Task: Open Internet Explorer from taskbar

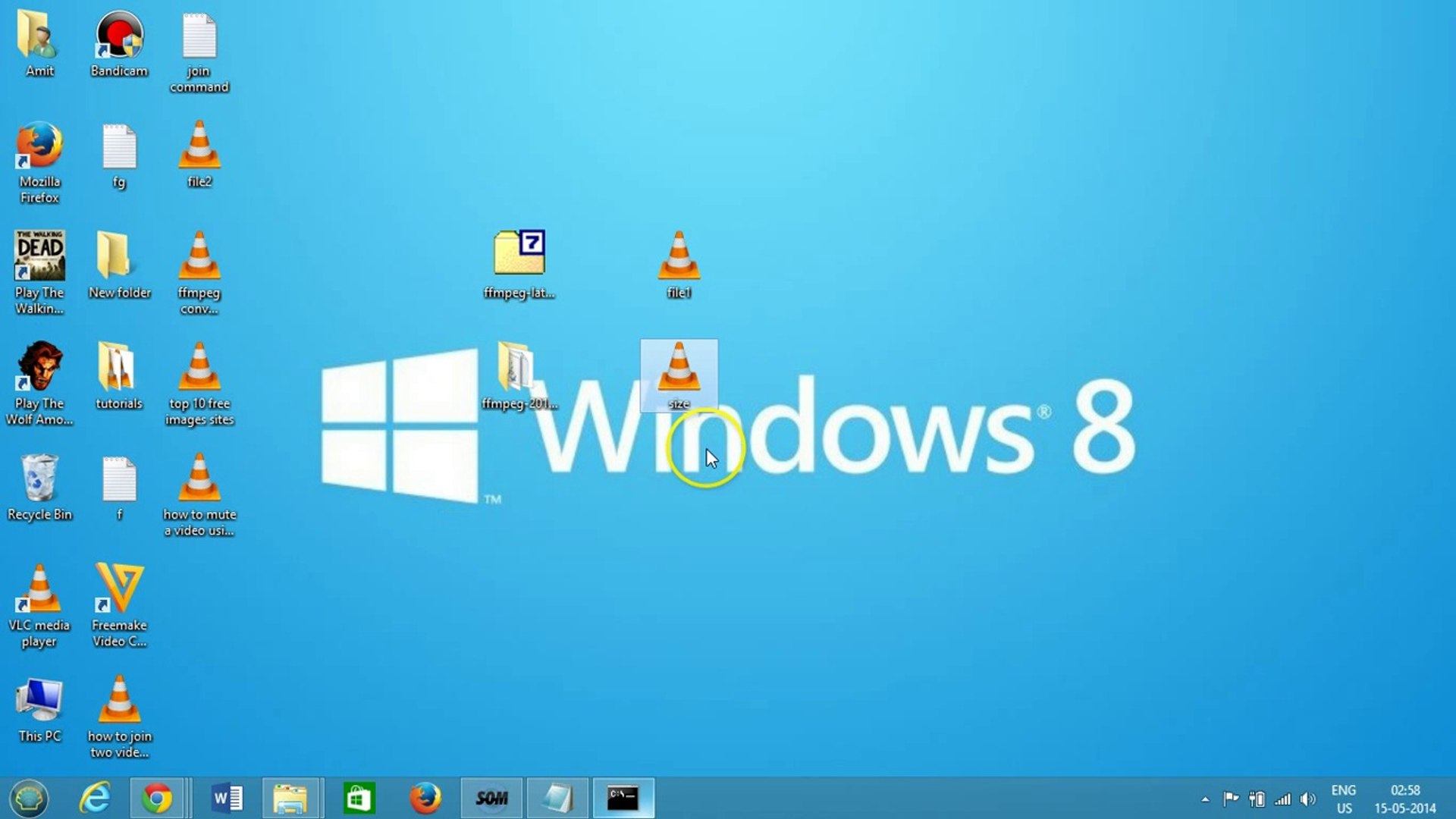Action: point(95,799)
